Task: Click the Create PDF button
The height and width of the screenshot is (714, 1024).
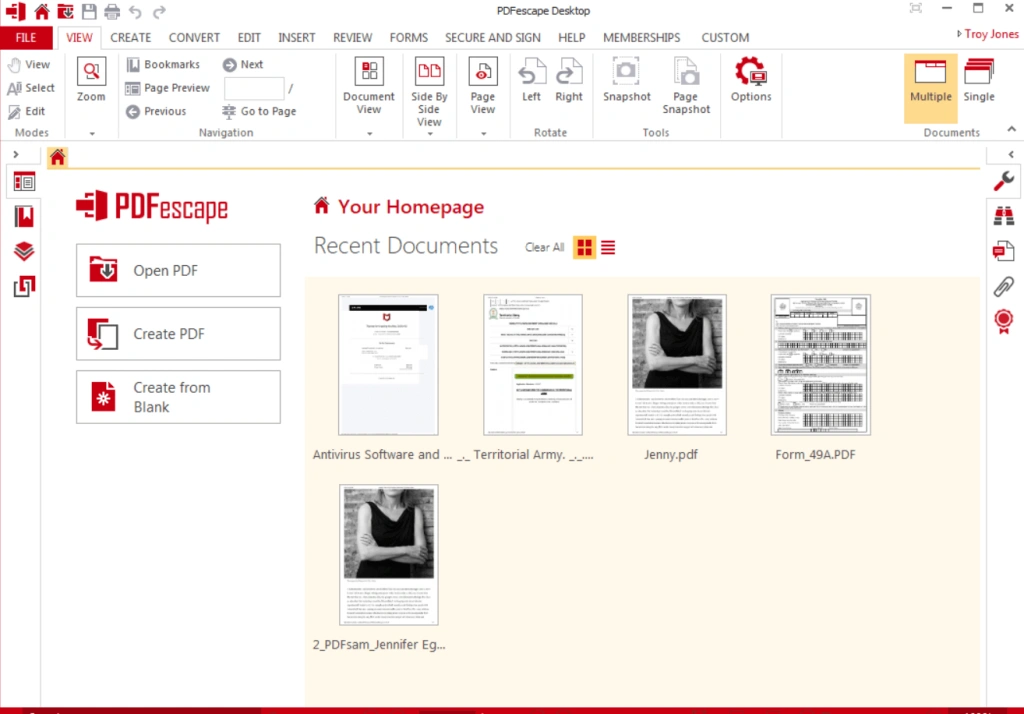Action: coord(178,334)
